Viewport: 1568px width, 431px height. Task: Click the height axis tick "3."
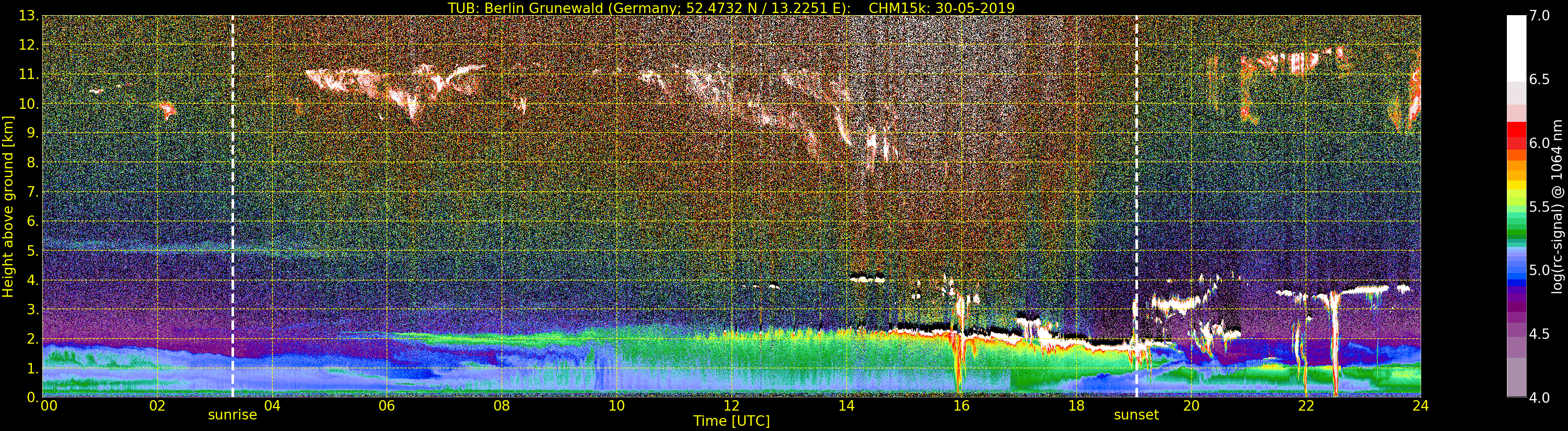[33, 309]
